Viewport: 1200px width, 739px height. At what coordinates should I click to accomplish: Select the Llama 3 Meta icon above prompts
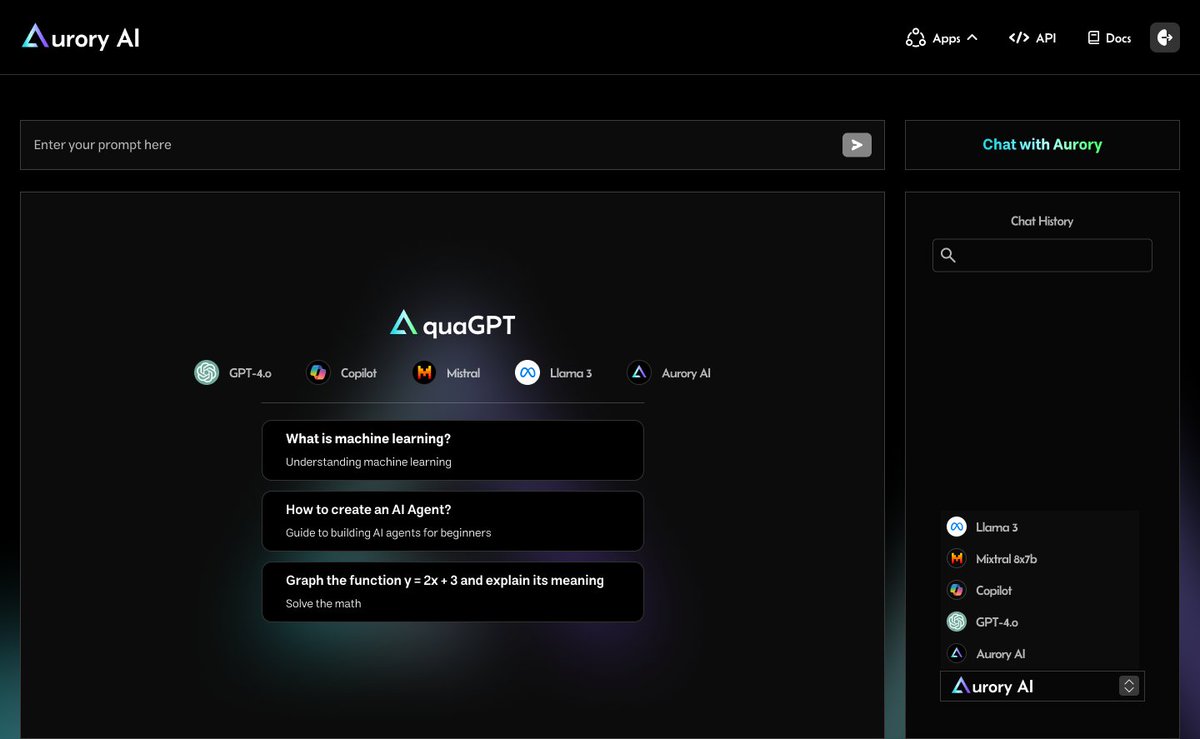coord(527,373)
